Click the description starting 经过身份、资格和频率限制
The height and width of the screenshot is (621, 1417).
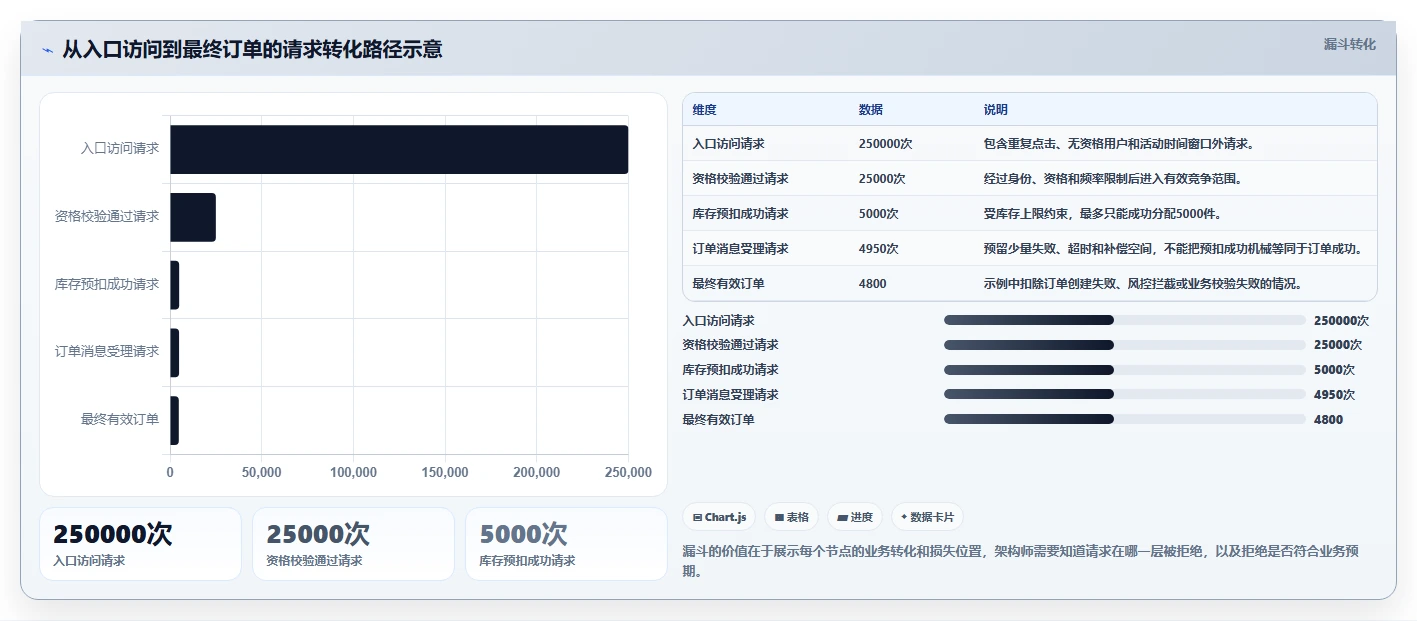(x=1114, y=179)
